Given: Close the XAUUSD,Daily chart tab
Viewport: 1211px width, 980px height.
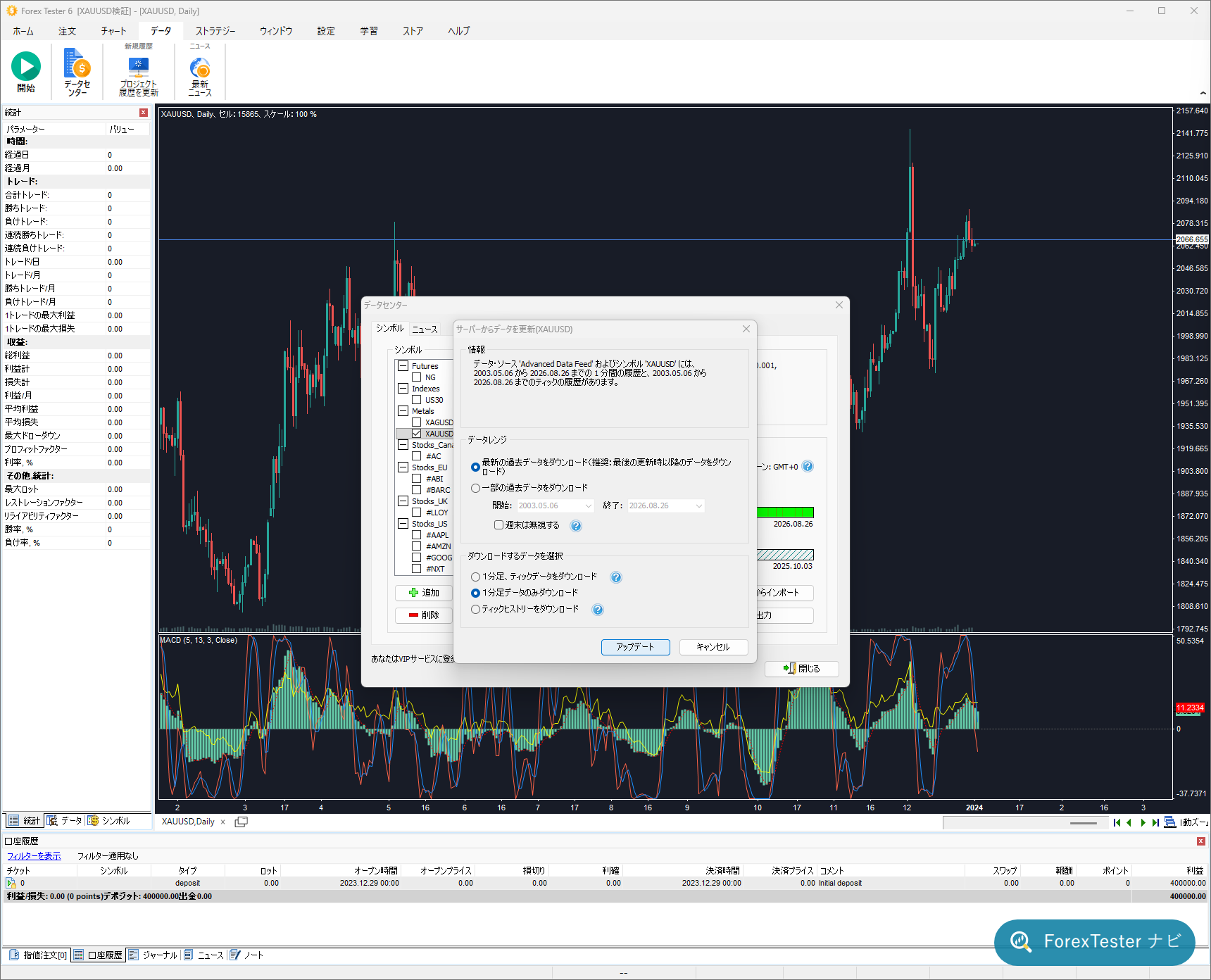Looking at the screenshot, I should point(223,822).
